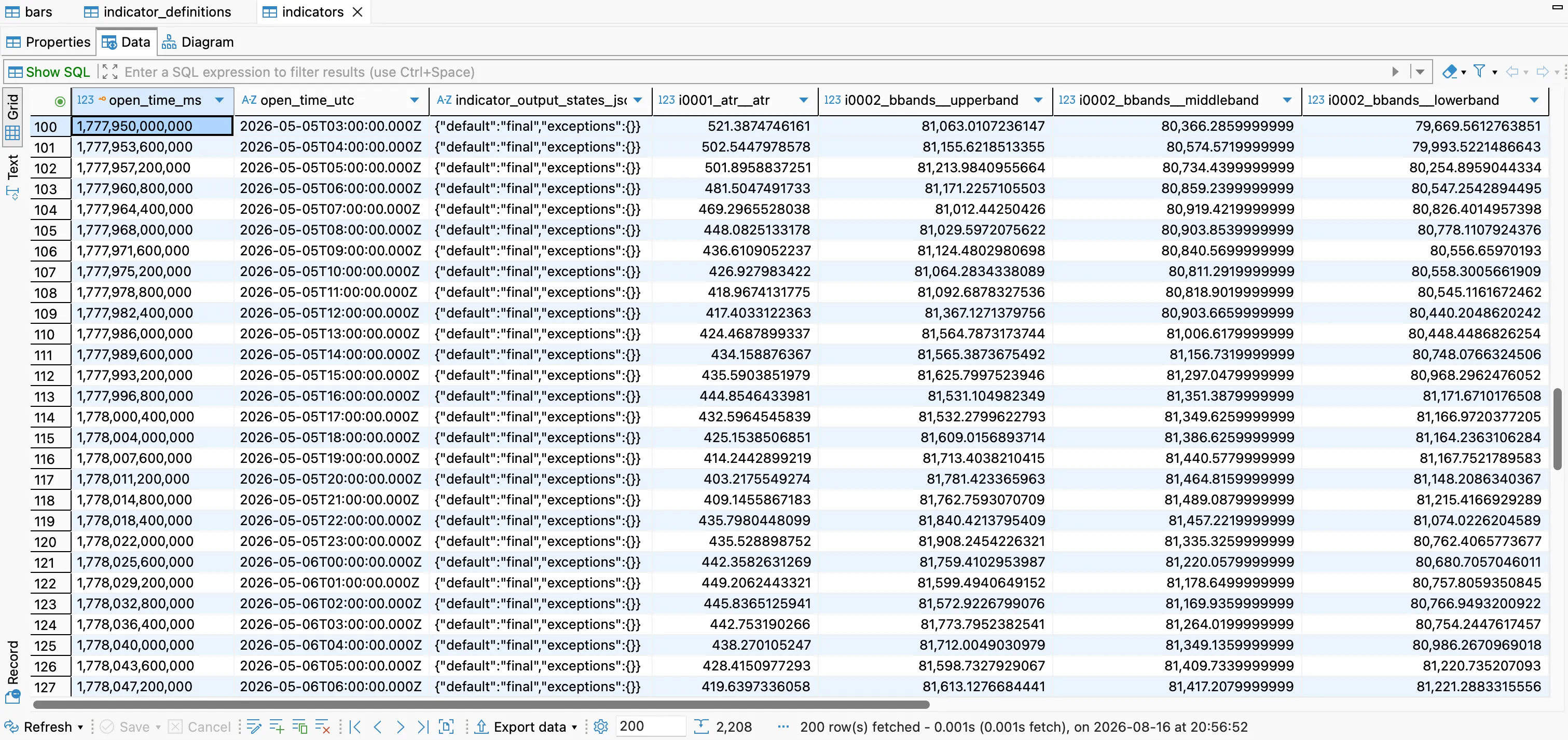
Task: Click the vertical scrollbar thumb on the right
Action: [x=1557, y=429]
